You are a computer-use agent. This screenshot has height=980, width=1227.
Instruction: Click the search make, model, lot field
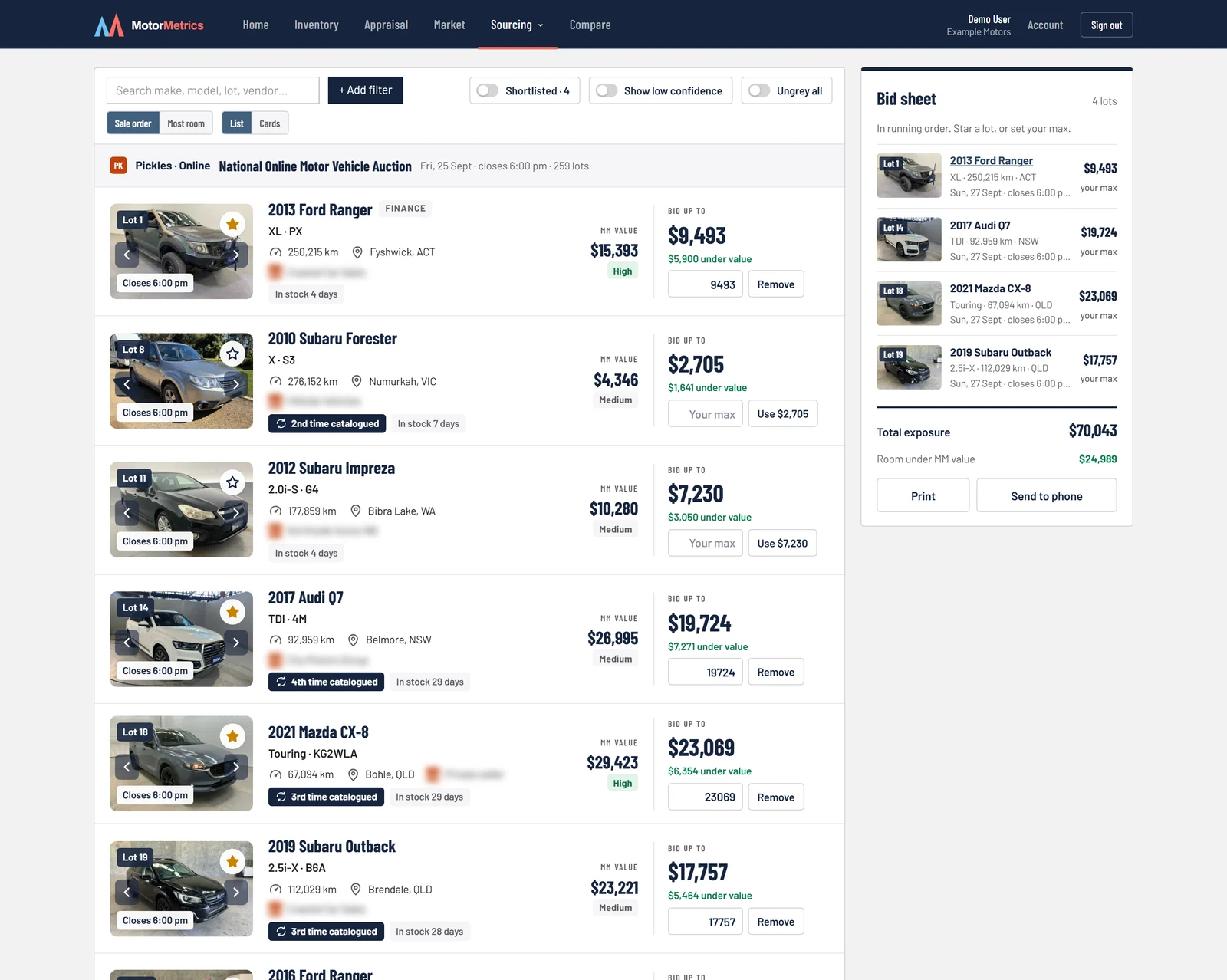pyautogui.click(x=213, y=90)
